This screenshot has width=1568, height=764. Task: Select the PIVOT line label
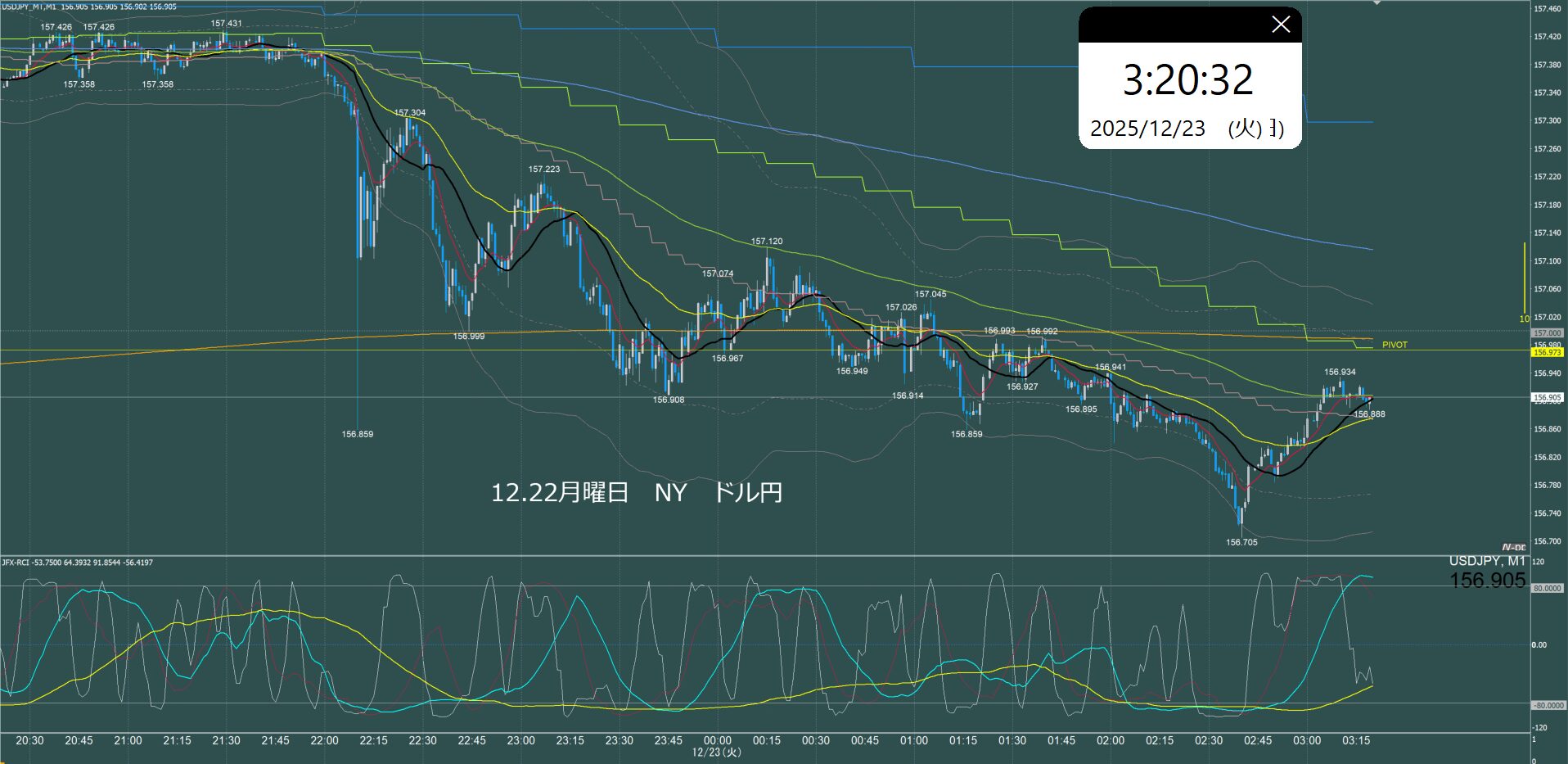(x=1395, y=345)
